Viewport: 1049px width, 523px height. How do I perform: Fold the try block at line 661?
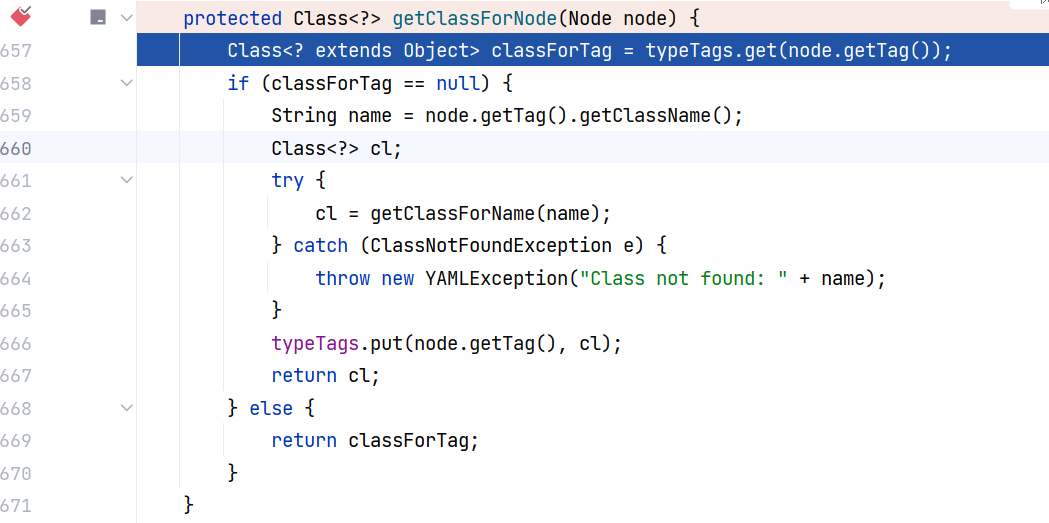(126, 180)
